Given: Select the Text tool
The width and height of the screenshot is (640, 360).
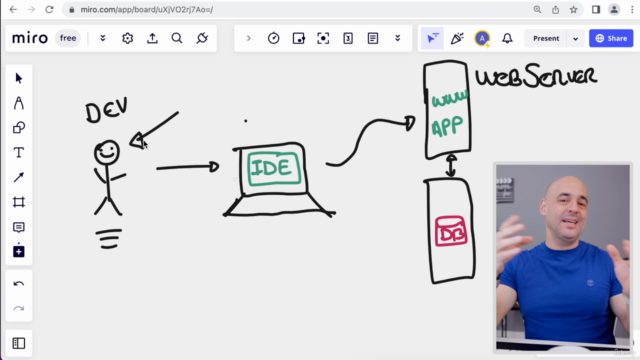Looking at the screenshot, I should click(x=18, y=153).
